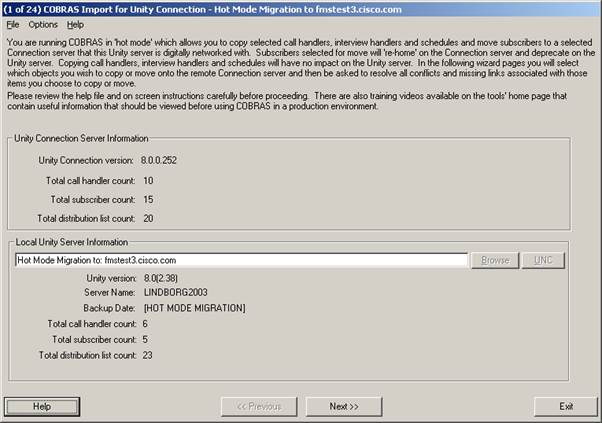Screen dimensions: 602x423
Task: Click the Unity version value 8.0(2.38)
Action: [160, 278]
